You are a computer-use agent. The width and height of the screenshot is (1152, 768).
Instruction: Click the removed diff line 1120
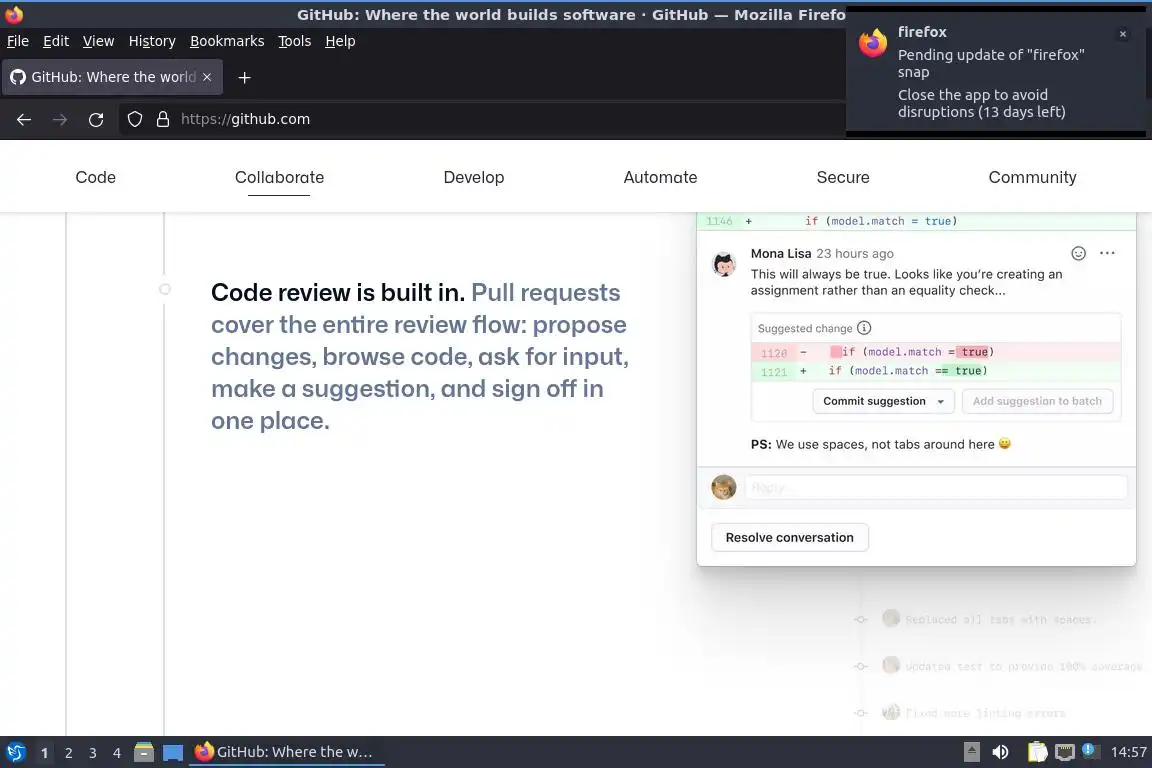click(936, 352)
